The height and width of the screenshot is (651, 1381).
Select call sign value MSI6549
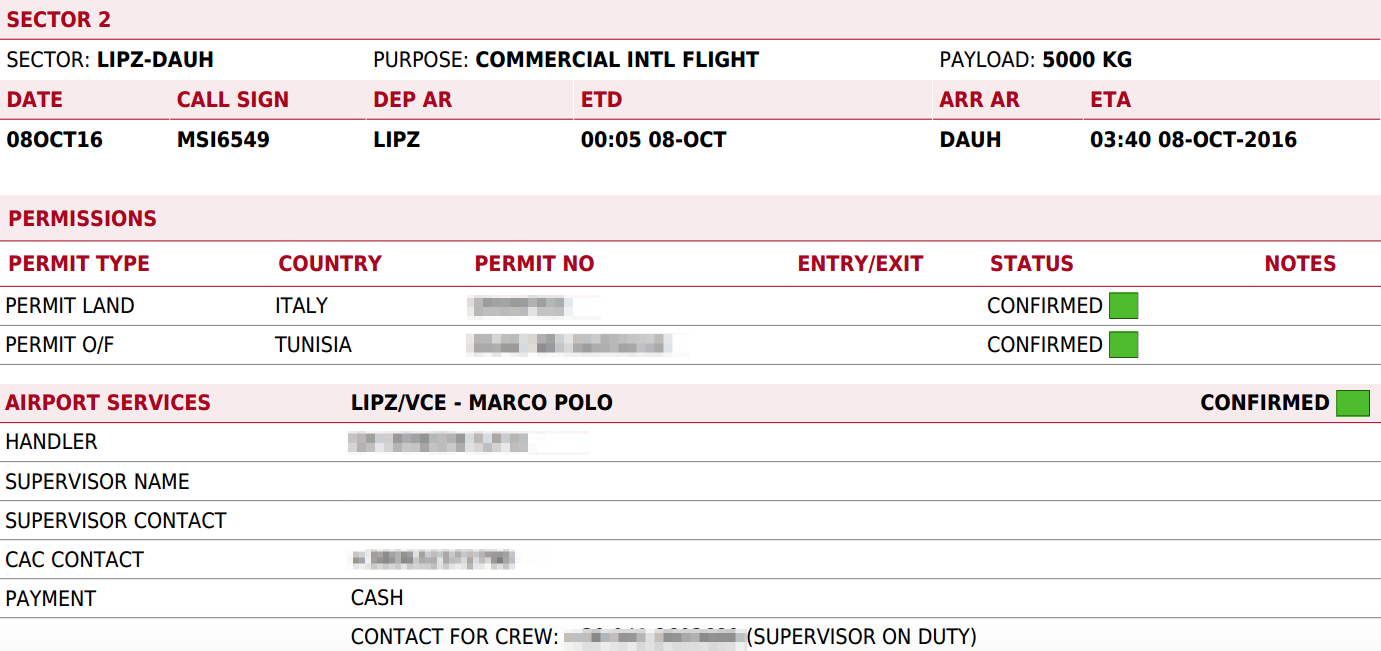pos(223,140)
